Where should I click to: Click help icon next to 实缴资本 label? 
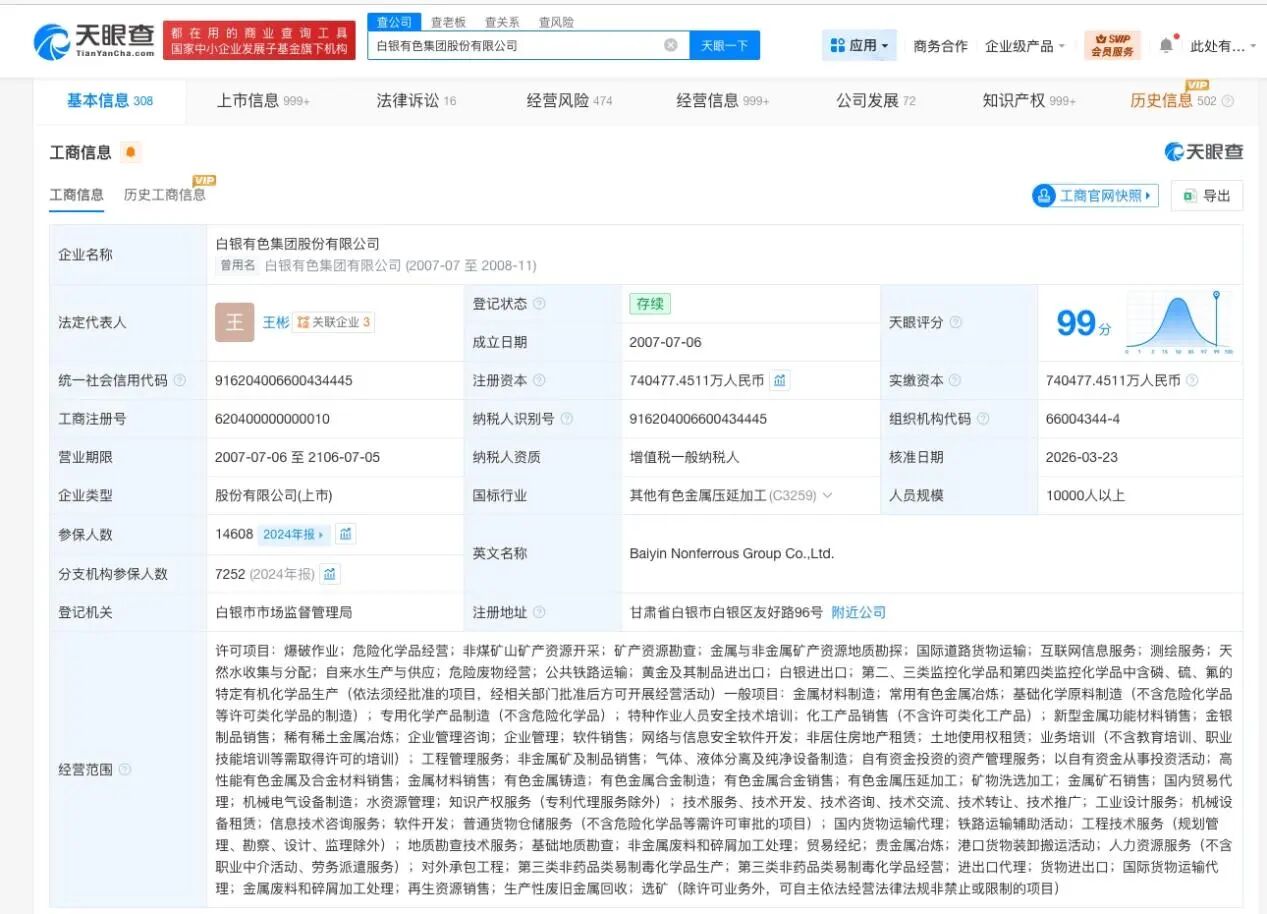click(x=955, y=380)
